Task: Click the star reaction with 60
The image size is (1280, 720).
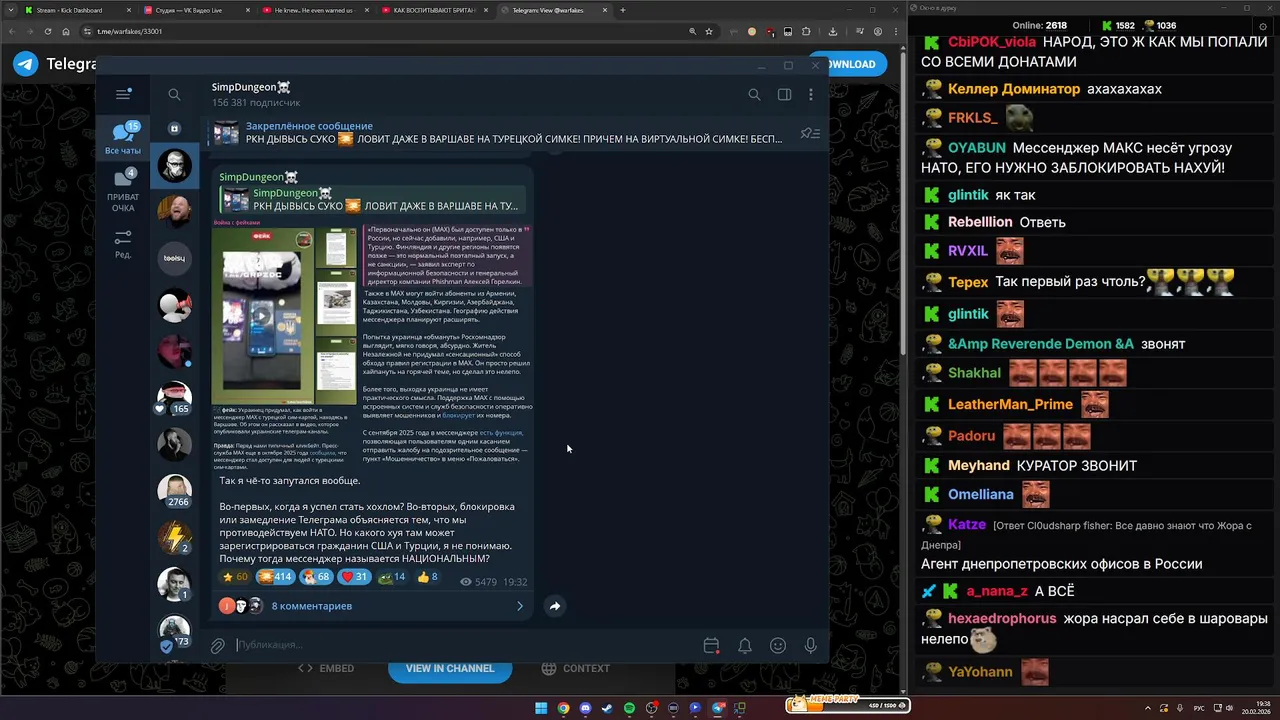Action: (x=234, y=577)
